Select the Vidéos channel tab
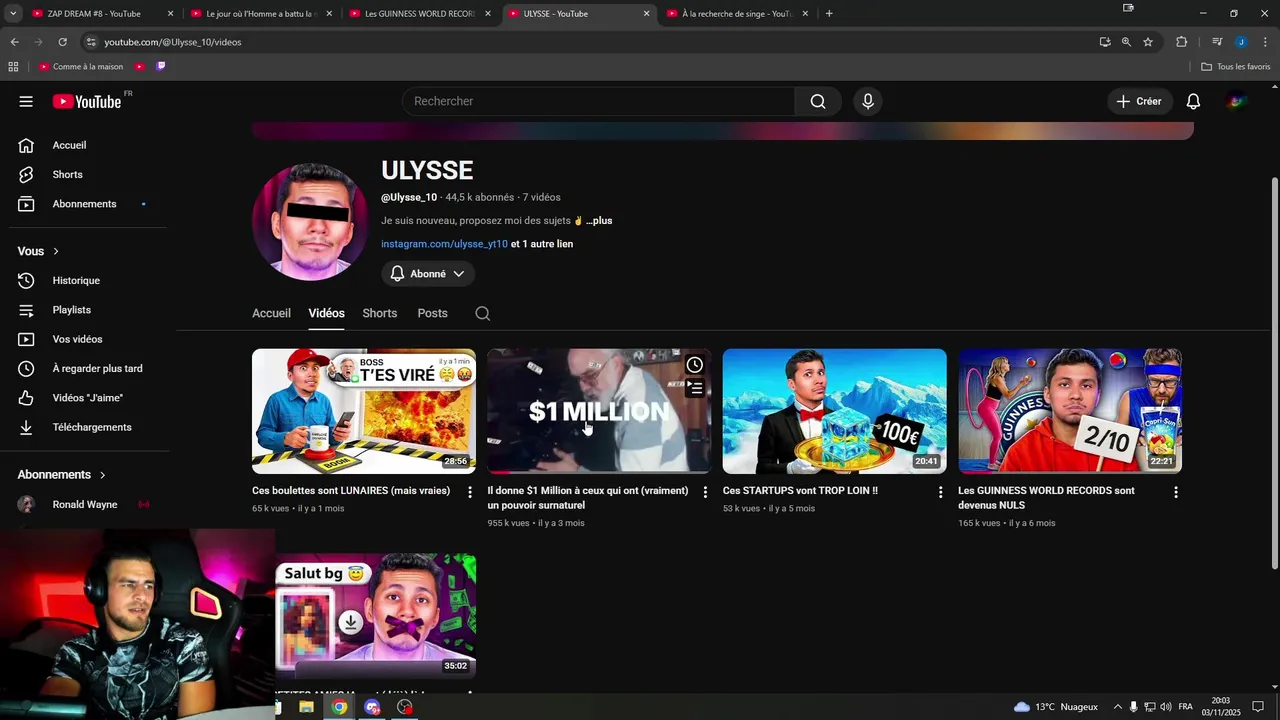 tap(326, 313)
